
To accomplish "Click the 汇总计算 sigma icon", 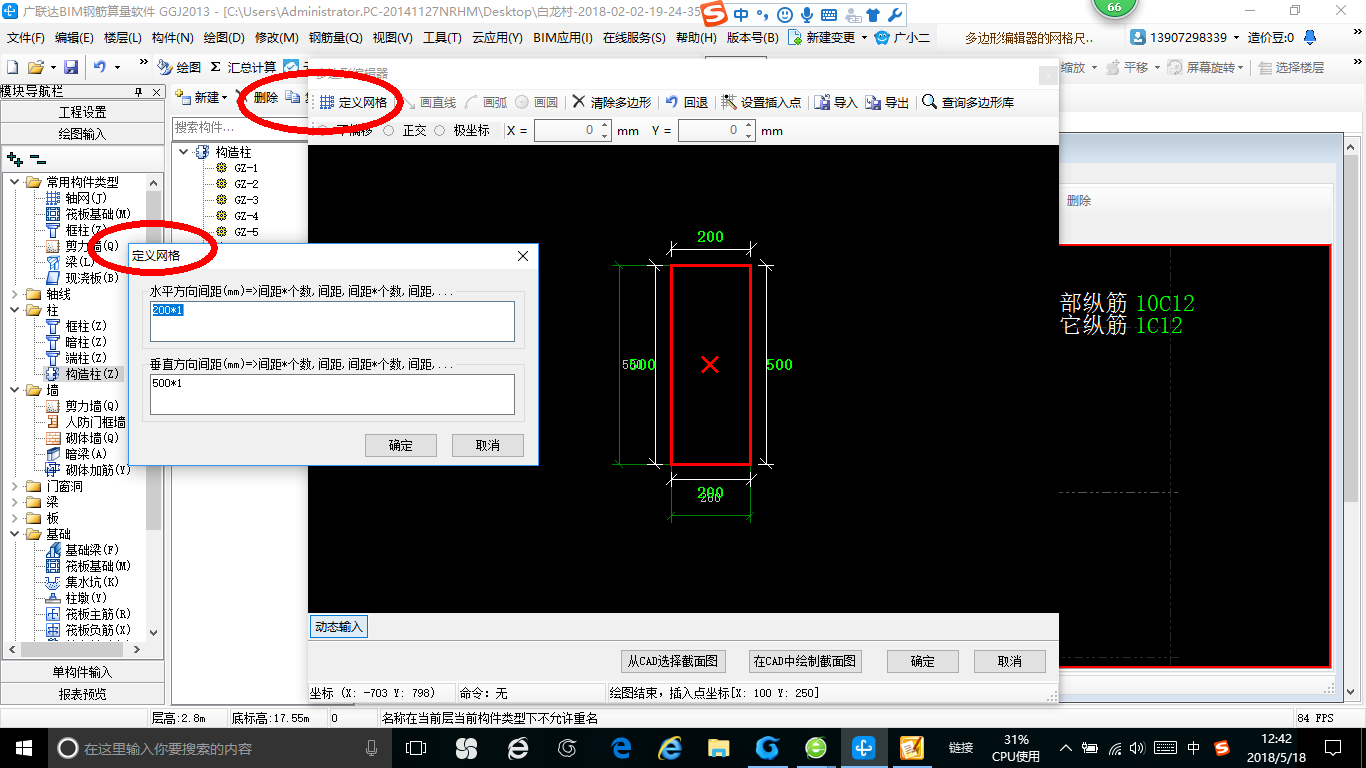I will pyautogui.click(x=215, y=67).
